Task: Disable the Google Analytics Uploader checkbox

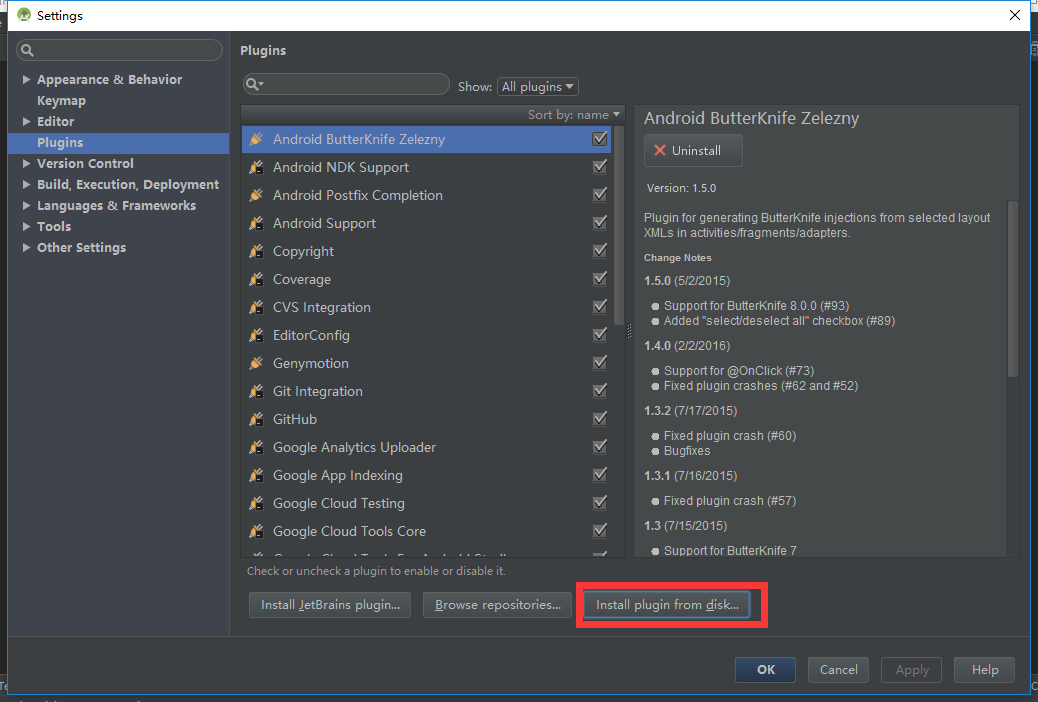Action: [600, 446]
